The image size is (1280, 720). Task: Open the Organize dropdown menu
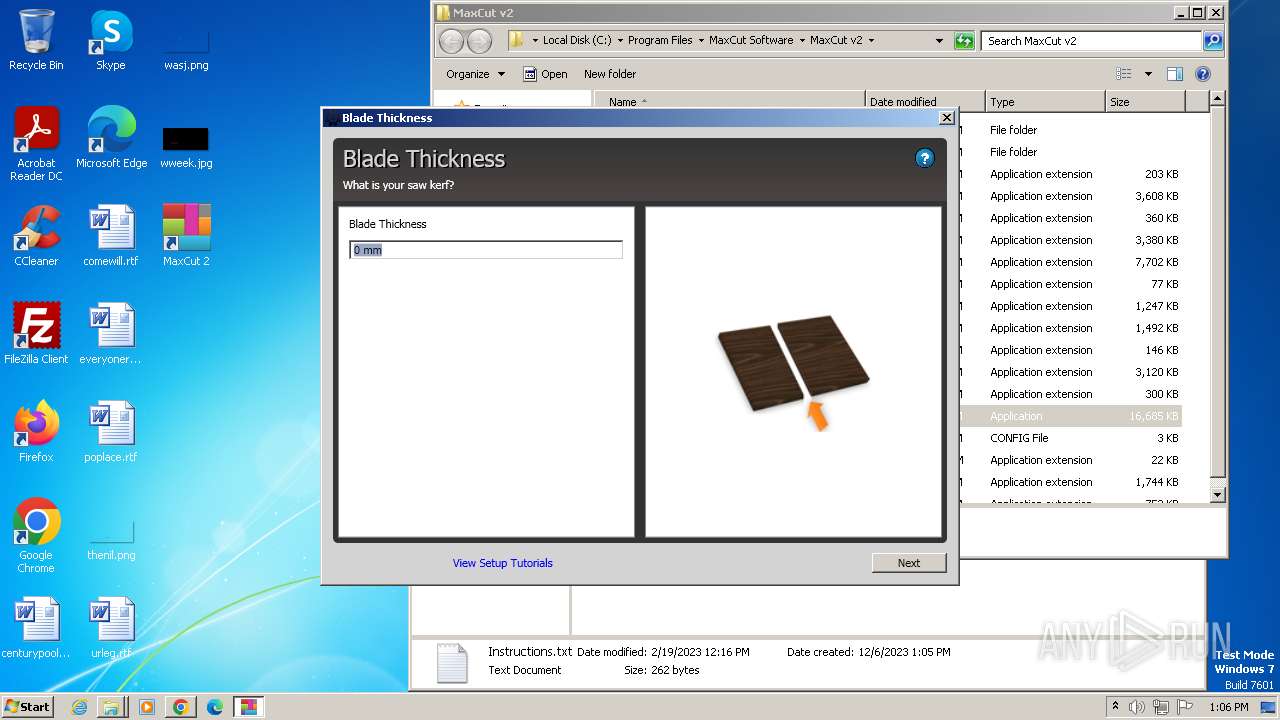pos(475,74)
